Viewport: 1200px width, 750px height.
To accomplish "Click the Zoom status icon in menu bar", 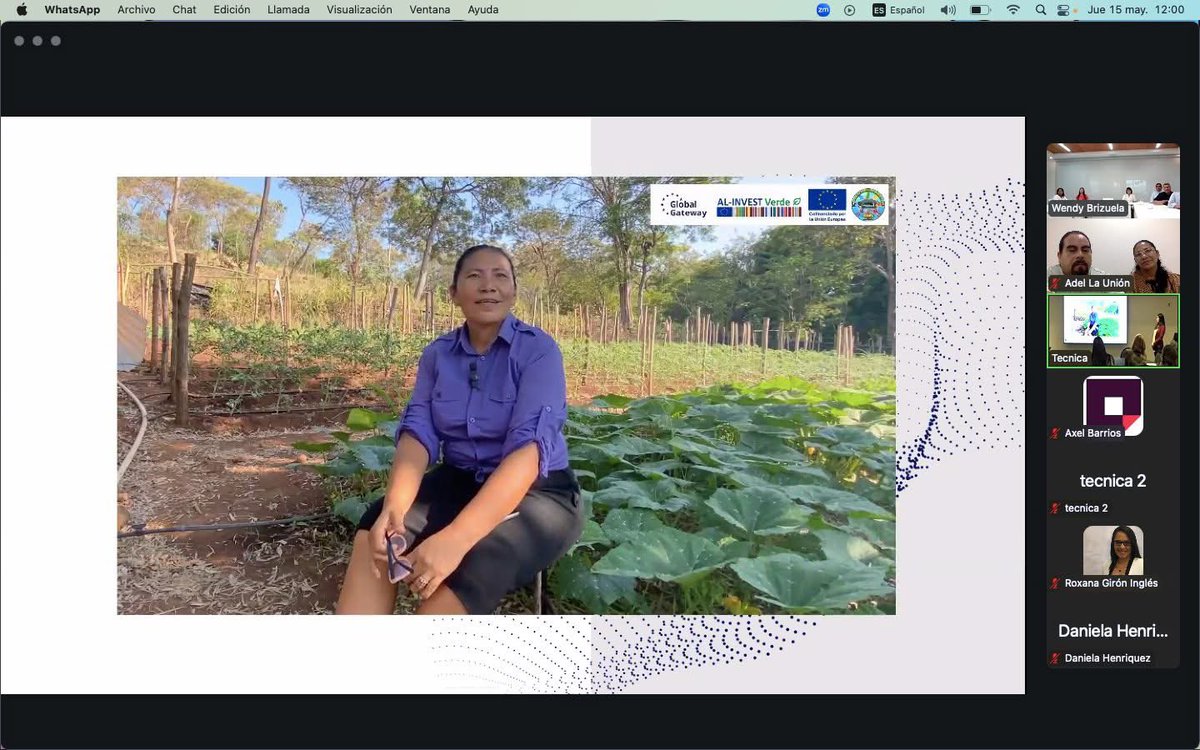I will tap(823, 10).
